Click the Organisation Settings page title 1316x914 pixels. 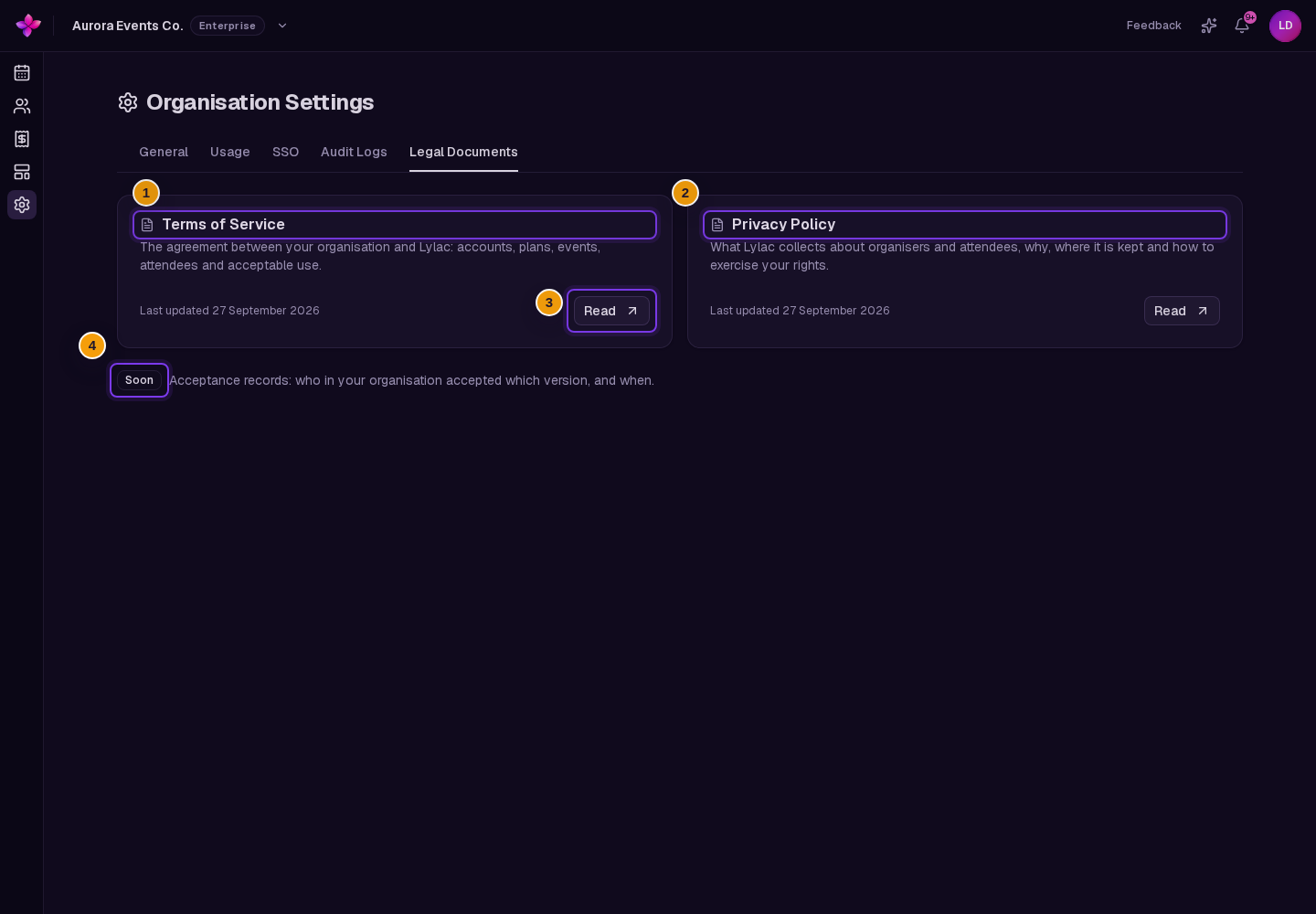tap(260, 102)
